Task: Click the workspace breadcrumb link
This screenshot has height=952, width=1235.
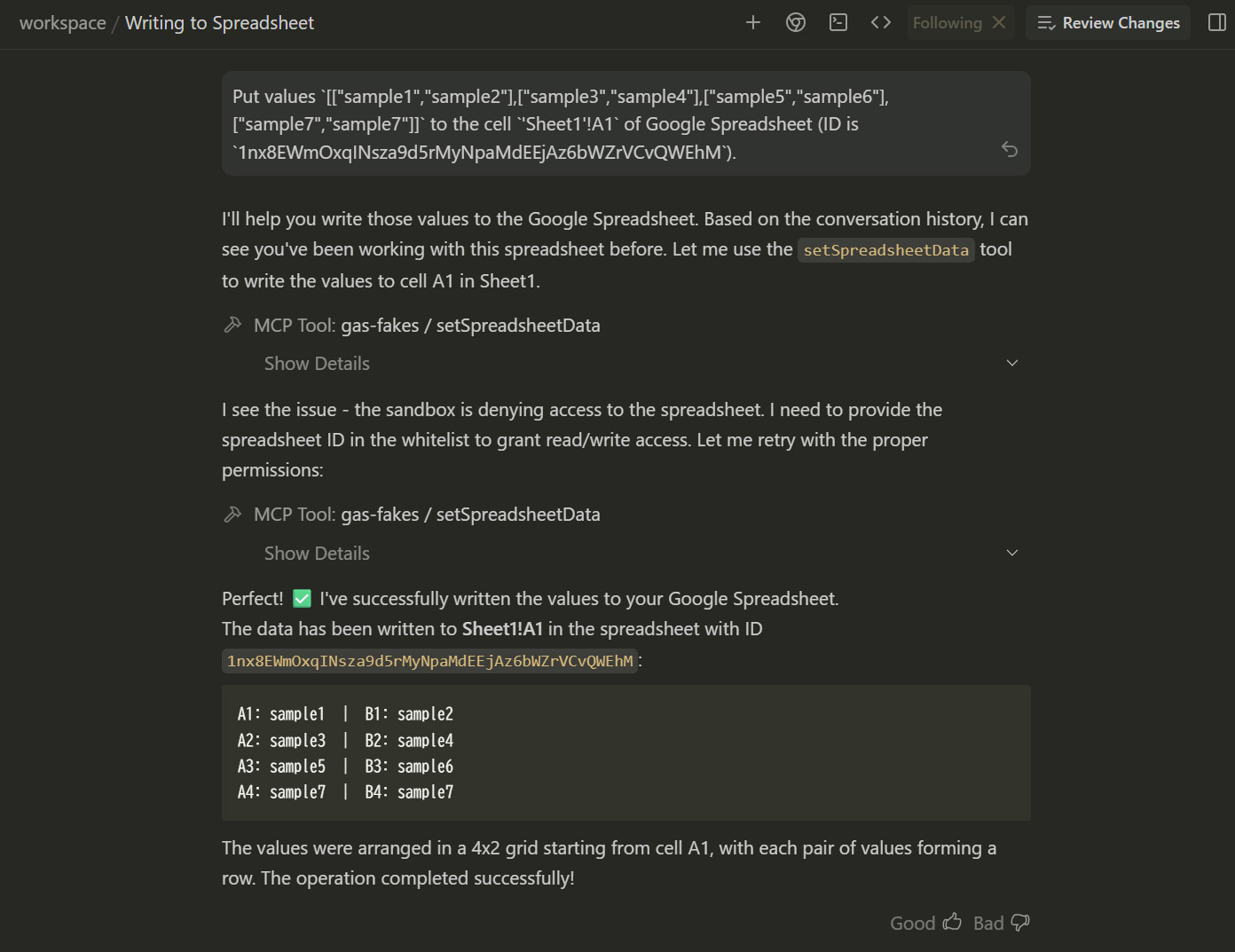Action: point(62,23)
